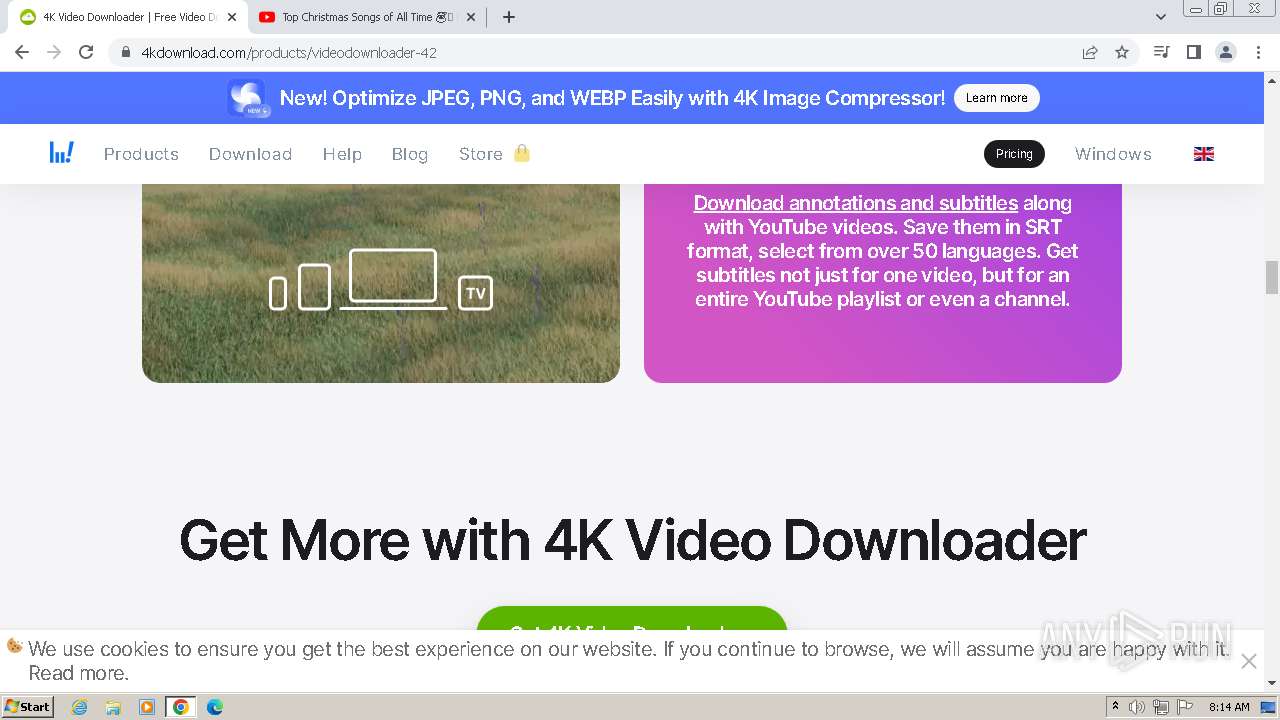Toggle Chrome side panel icon
The image size is (1280, 720).
pos(1193,52)
